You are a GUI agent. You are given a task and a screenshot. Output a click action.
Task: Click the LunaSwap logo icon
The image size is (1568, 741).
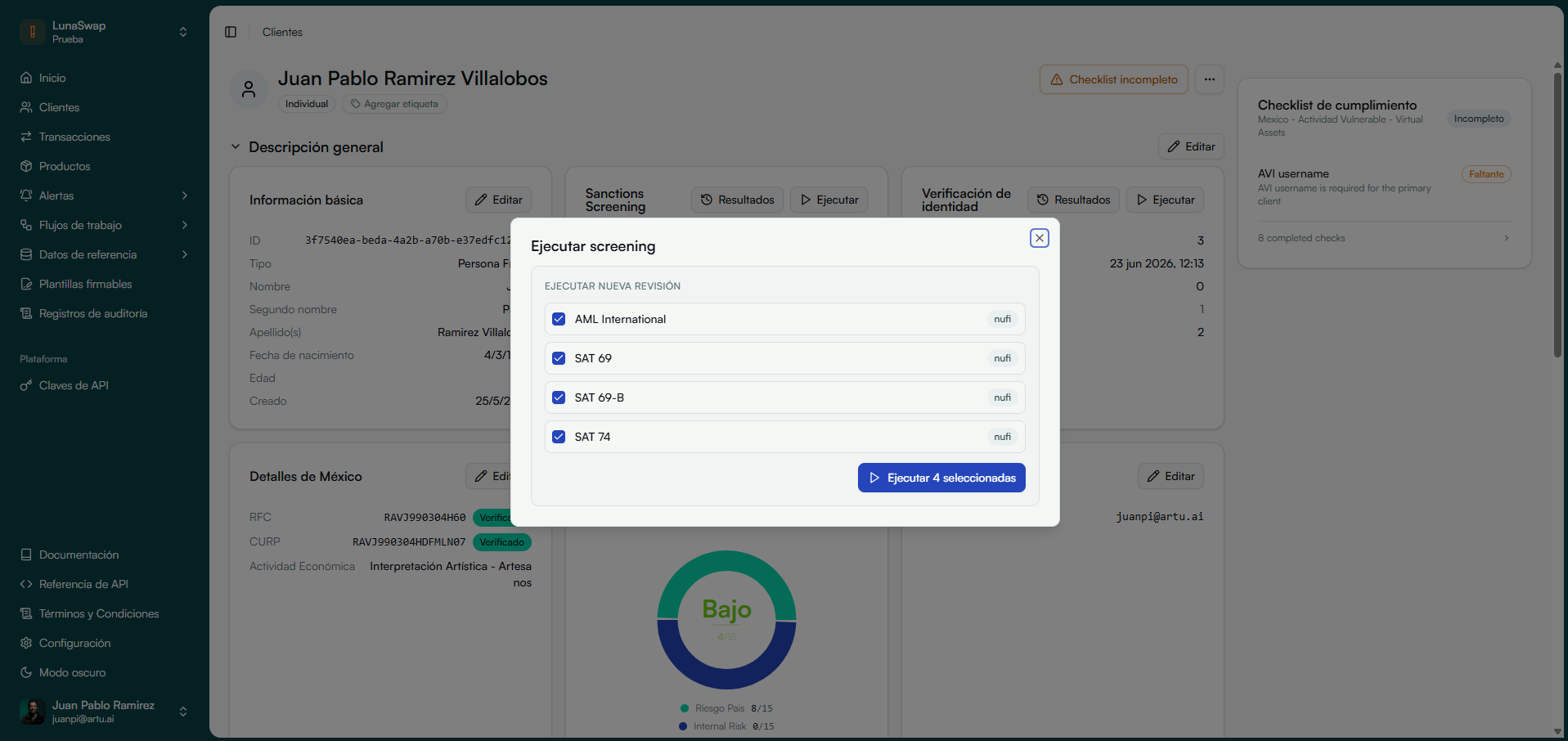click(x=33, y=32)
